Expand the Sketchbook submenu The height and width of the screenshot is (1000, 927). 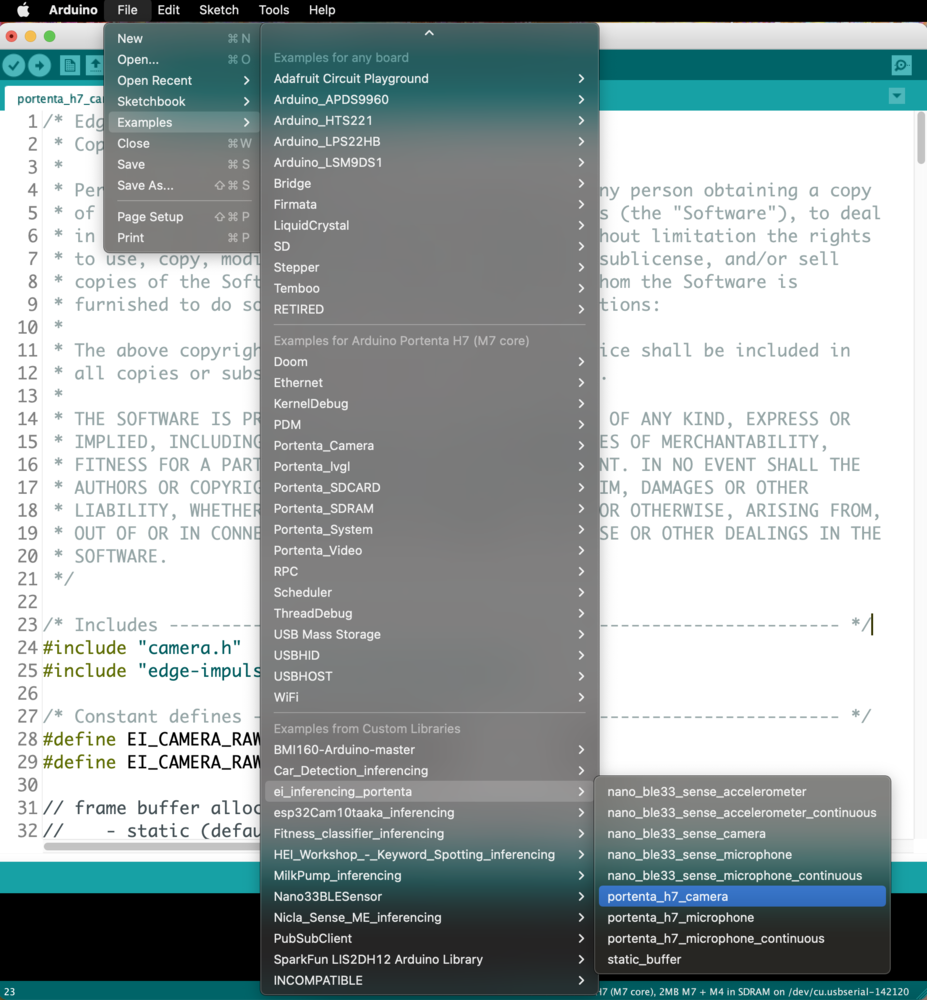[183, 101]
